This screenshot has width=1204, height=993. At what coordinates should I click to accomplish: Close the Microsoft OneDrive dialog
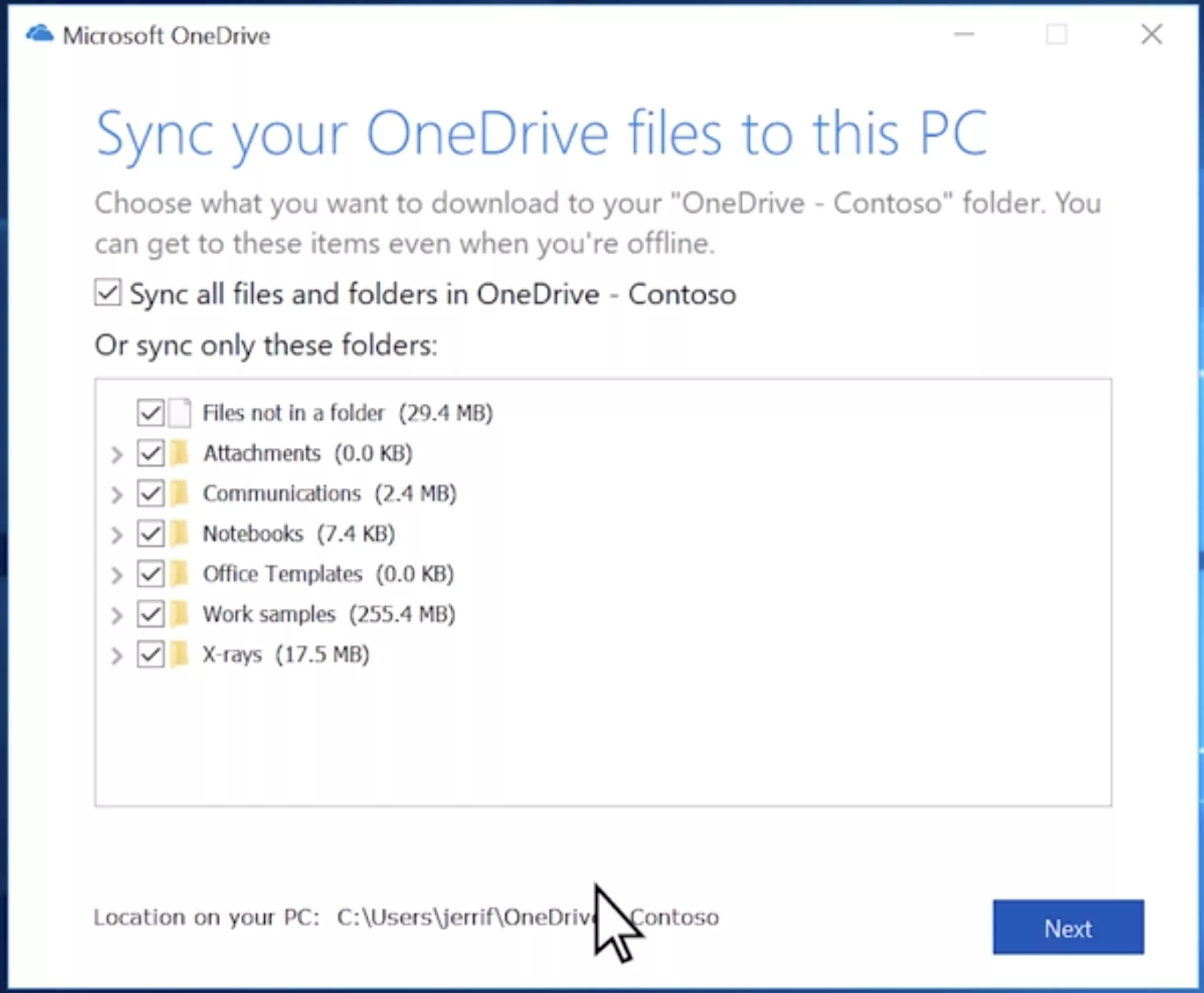coord(1151,34)
